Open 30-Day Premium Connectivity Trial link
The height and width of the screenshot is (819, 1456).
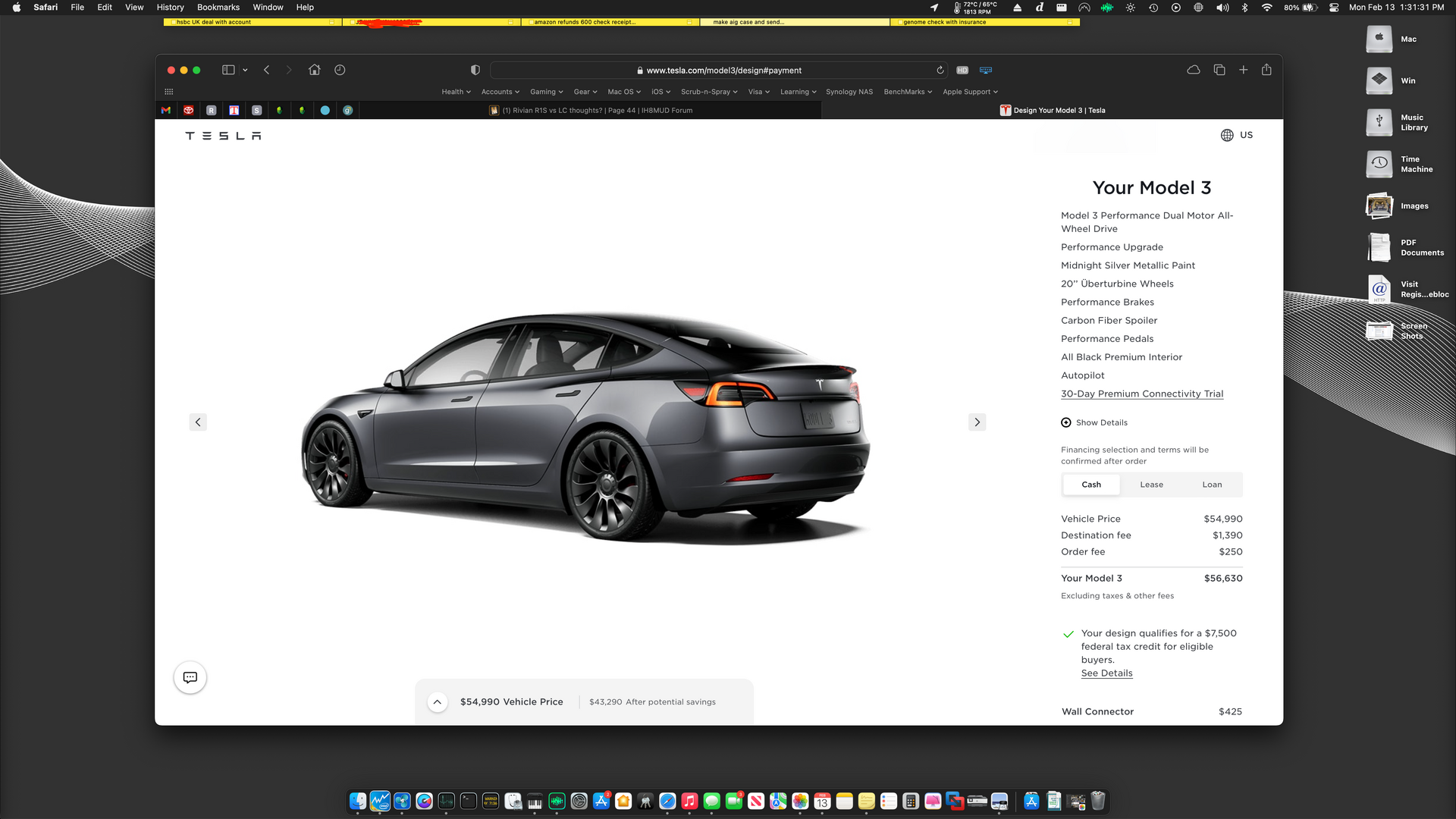1142,394
